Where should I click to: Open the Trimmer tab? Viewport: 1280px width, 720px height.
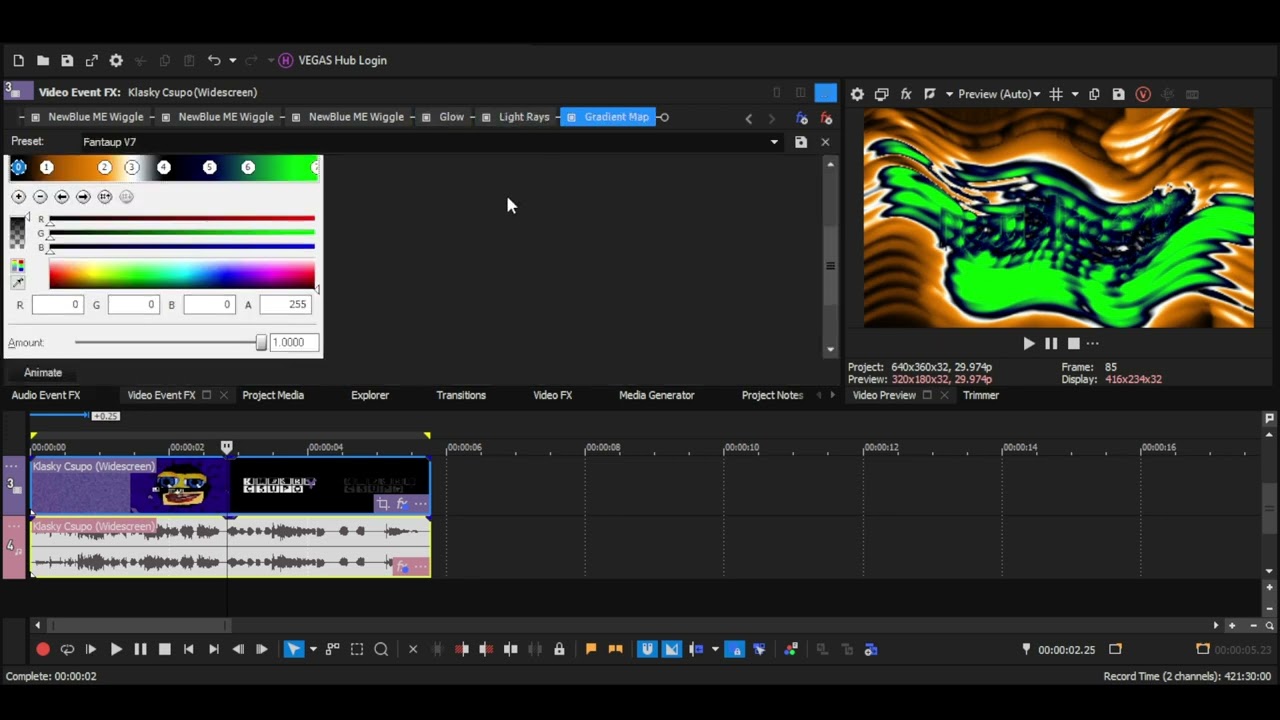point(981,395)
